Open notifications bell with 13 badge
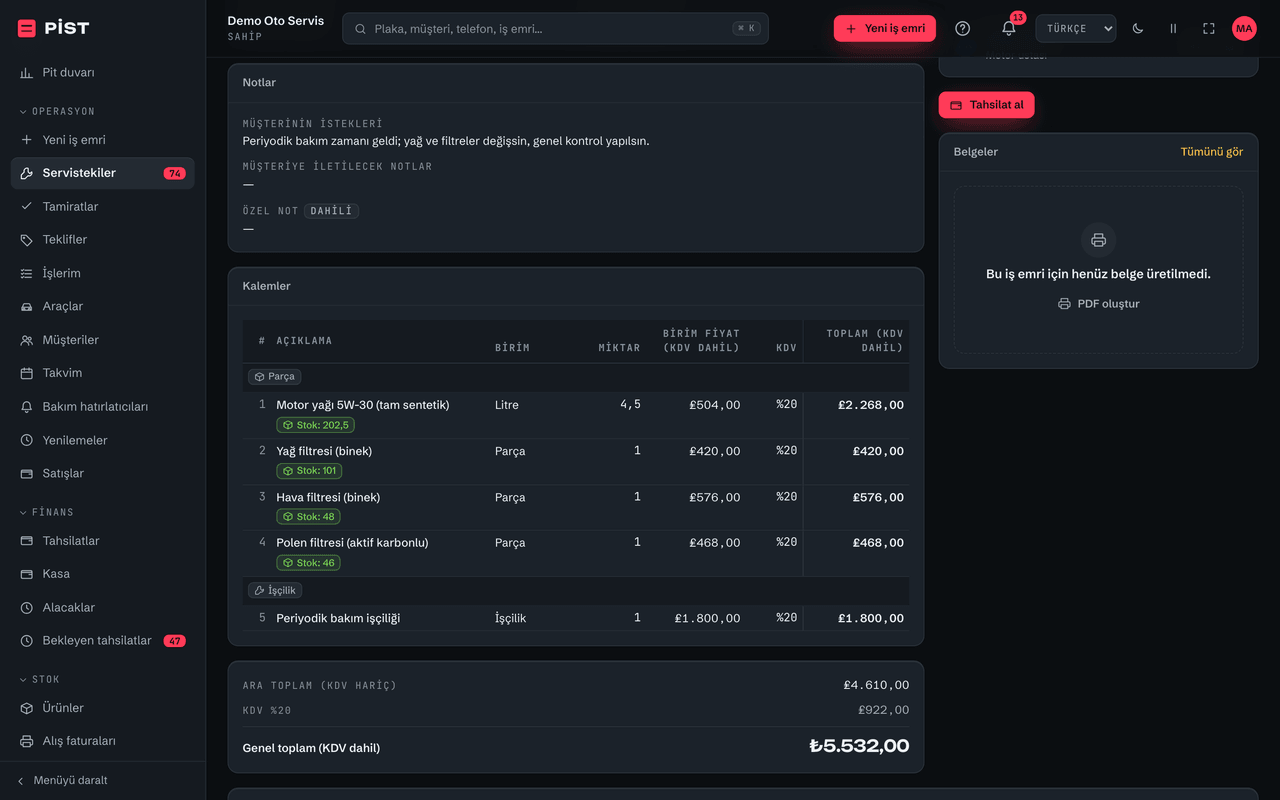1280x800 pixels. click(x=1009, y=29)
